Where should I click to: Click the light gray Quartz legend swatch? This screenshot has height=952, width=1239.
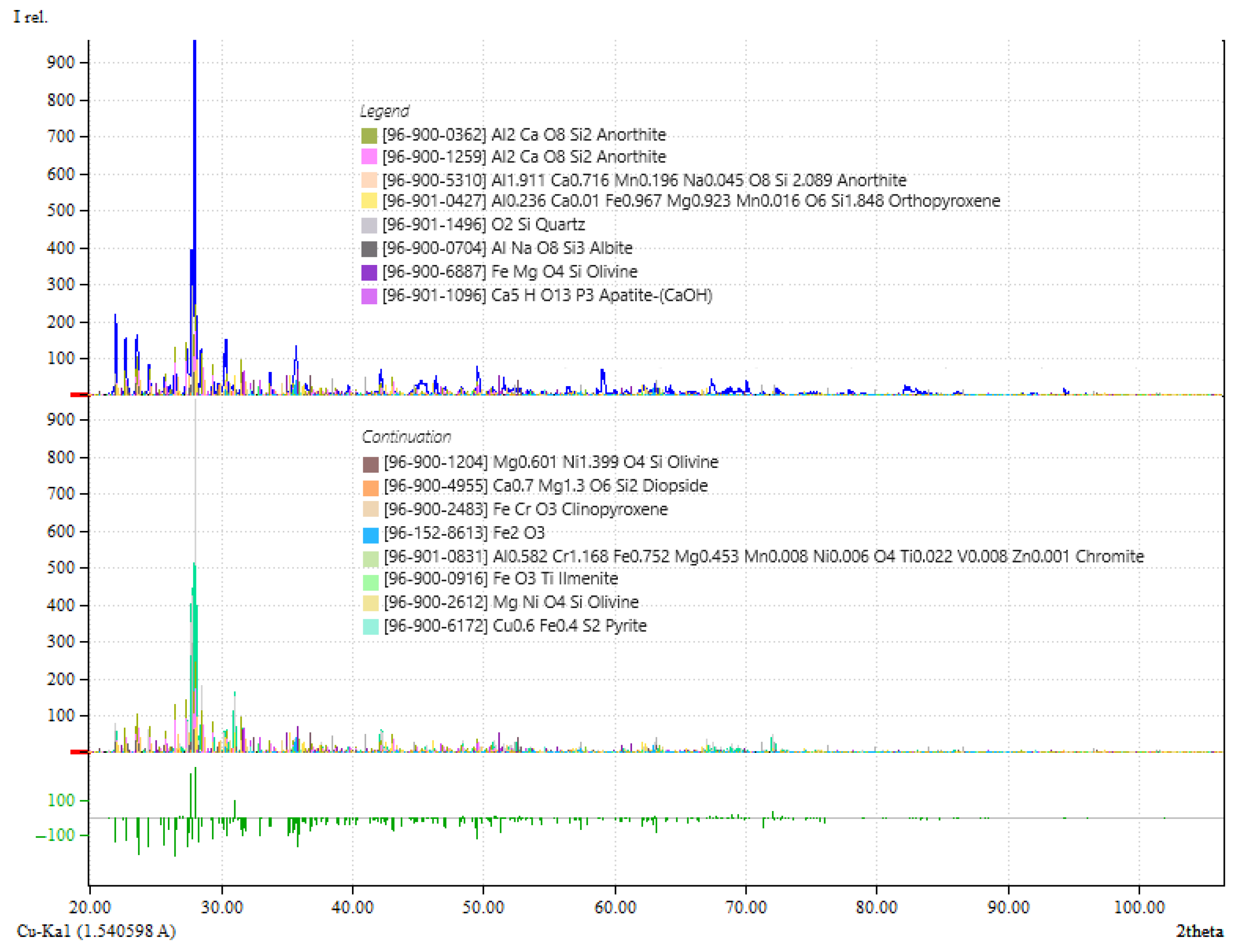point(369,225)
